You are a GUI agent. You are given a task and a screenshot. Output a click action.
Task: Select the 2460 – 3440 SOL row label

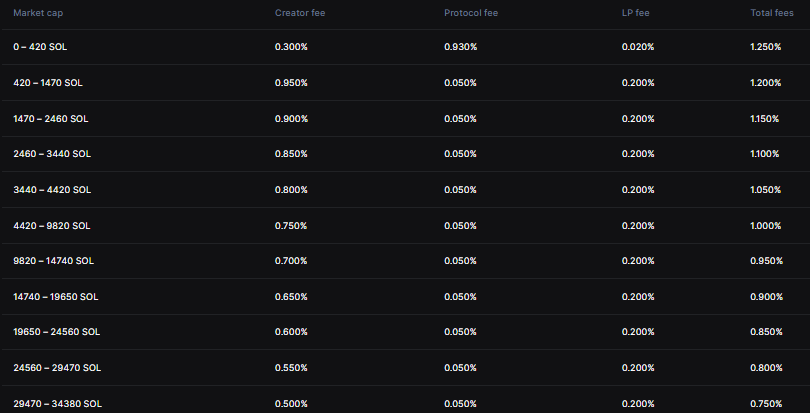[52, 154]
